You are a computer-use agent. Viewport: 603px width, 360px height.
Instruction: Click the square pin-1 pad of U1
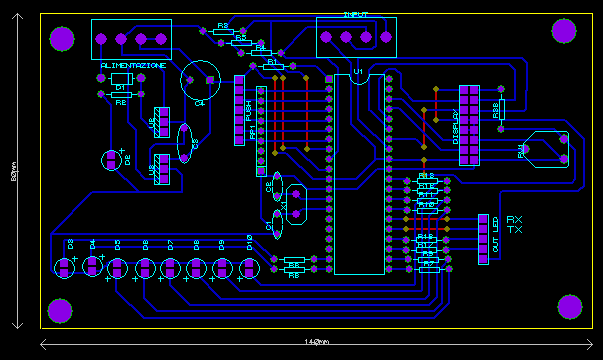329,79
